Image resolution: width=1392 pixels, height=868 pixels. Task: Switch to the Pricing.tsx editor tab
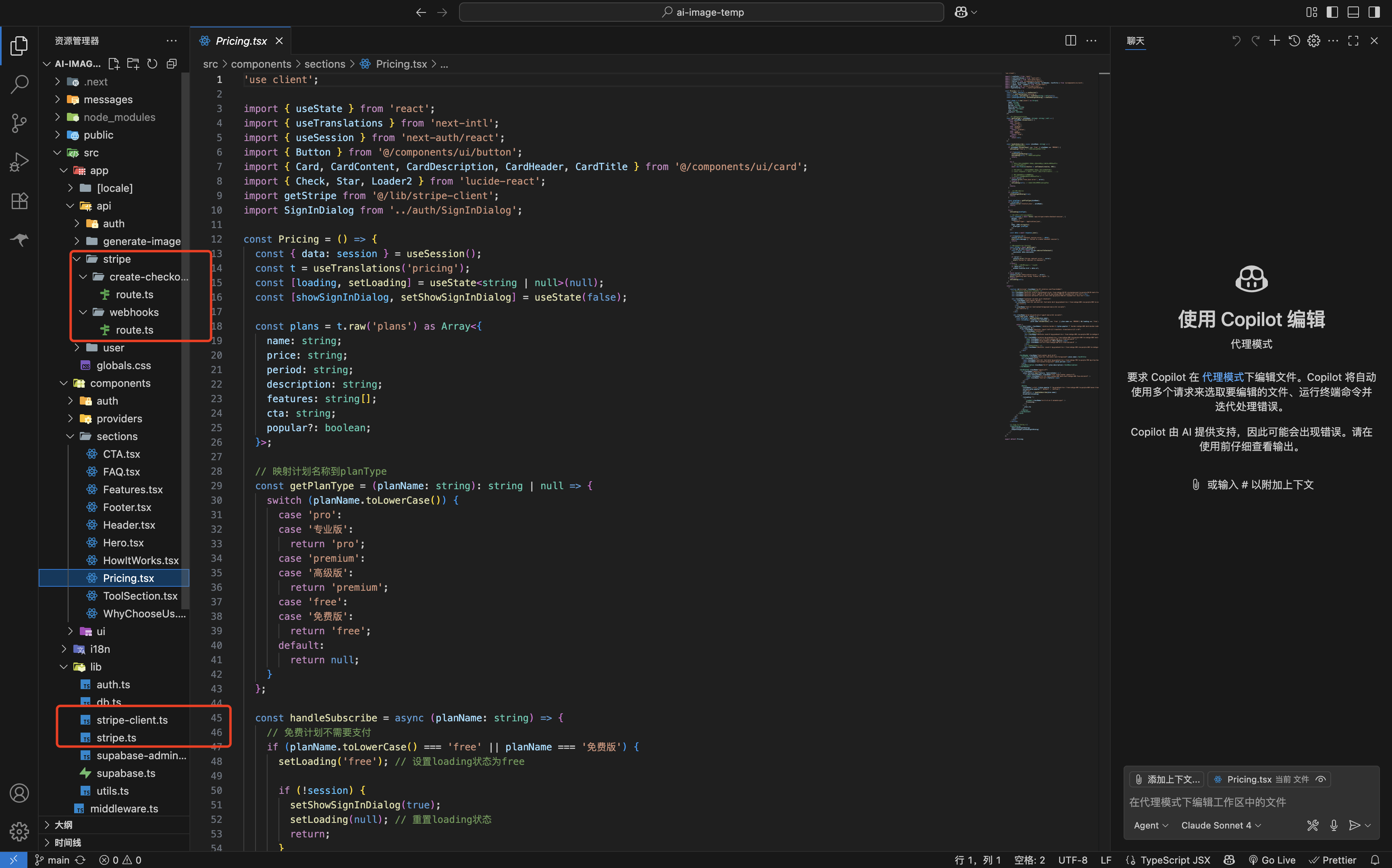(241, 41)
